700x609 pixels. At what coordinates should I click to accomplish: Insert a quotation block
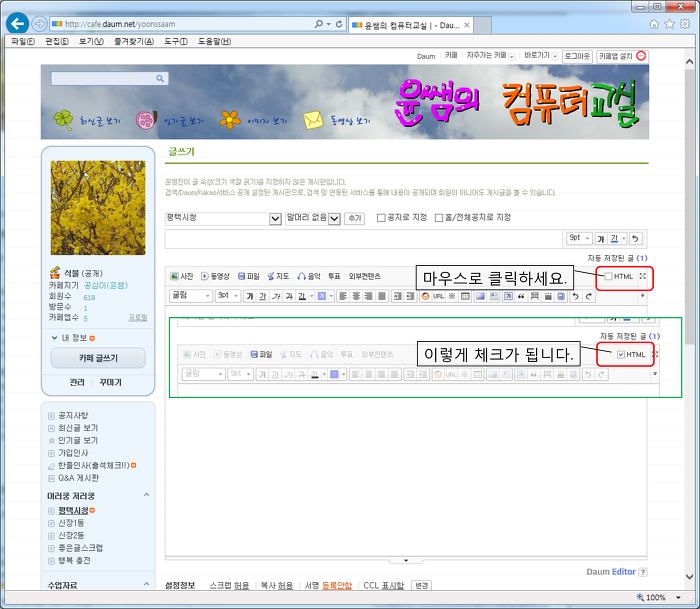point(521,296)
